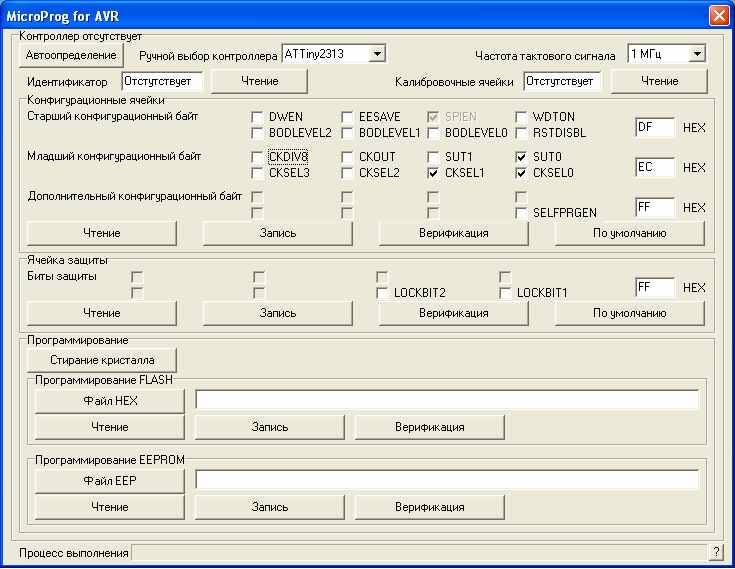735x569 pixels.
Task: Close the MicroProg for AVR window
Action: click(x=719, y=16)
